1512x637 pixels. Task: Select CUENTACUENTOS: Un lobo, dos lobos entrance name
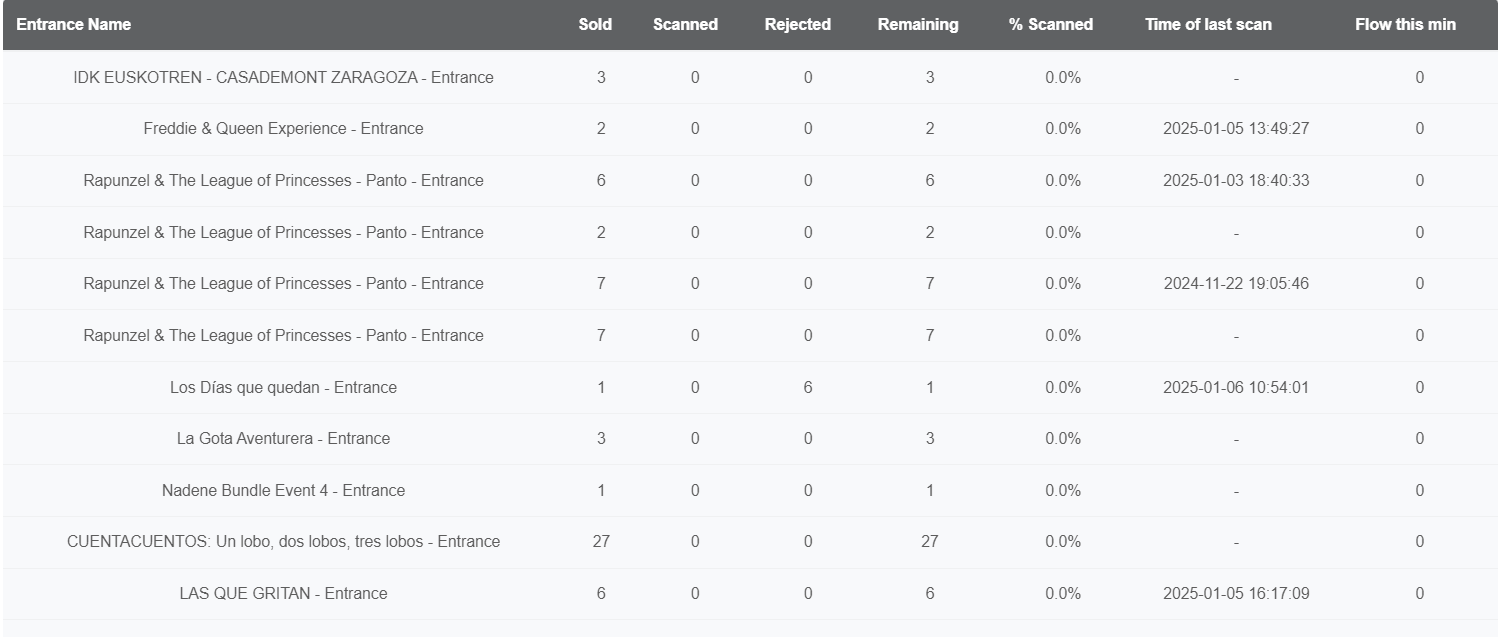pos(283,541)
